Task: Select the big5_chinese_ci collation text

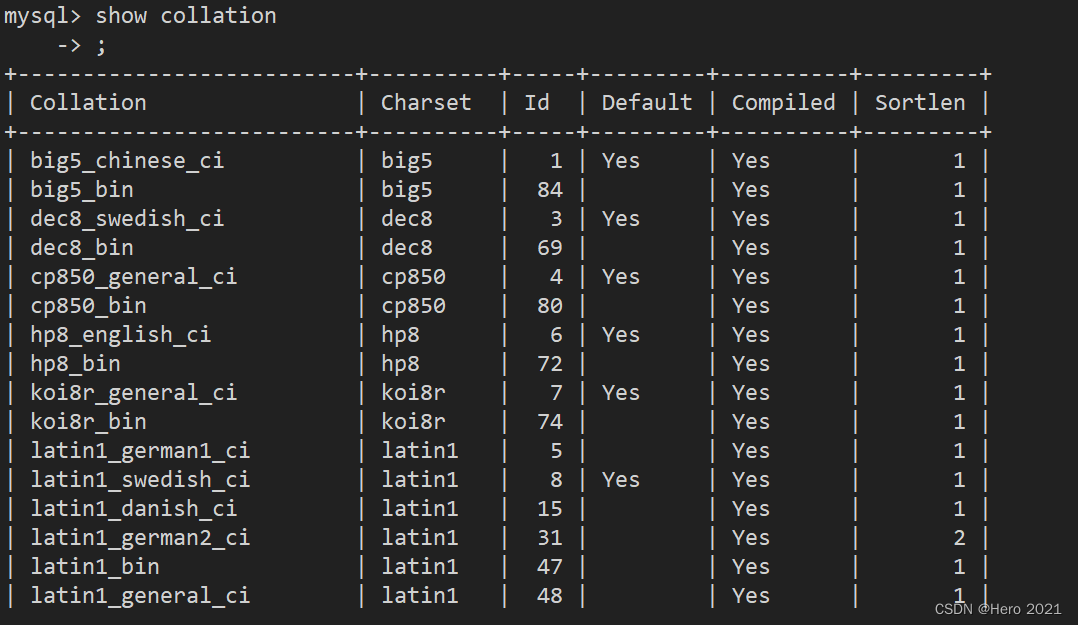Action: click(x=127, y=161)
